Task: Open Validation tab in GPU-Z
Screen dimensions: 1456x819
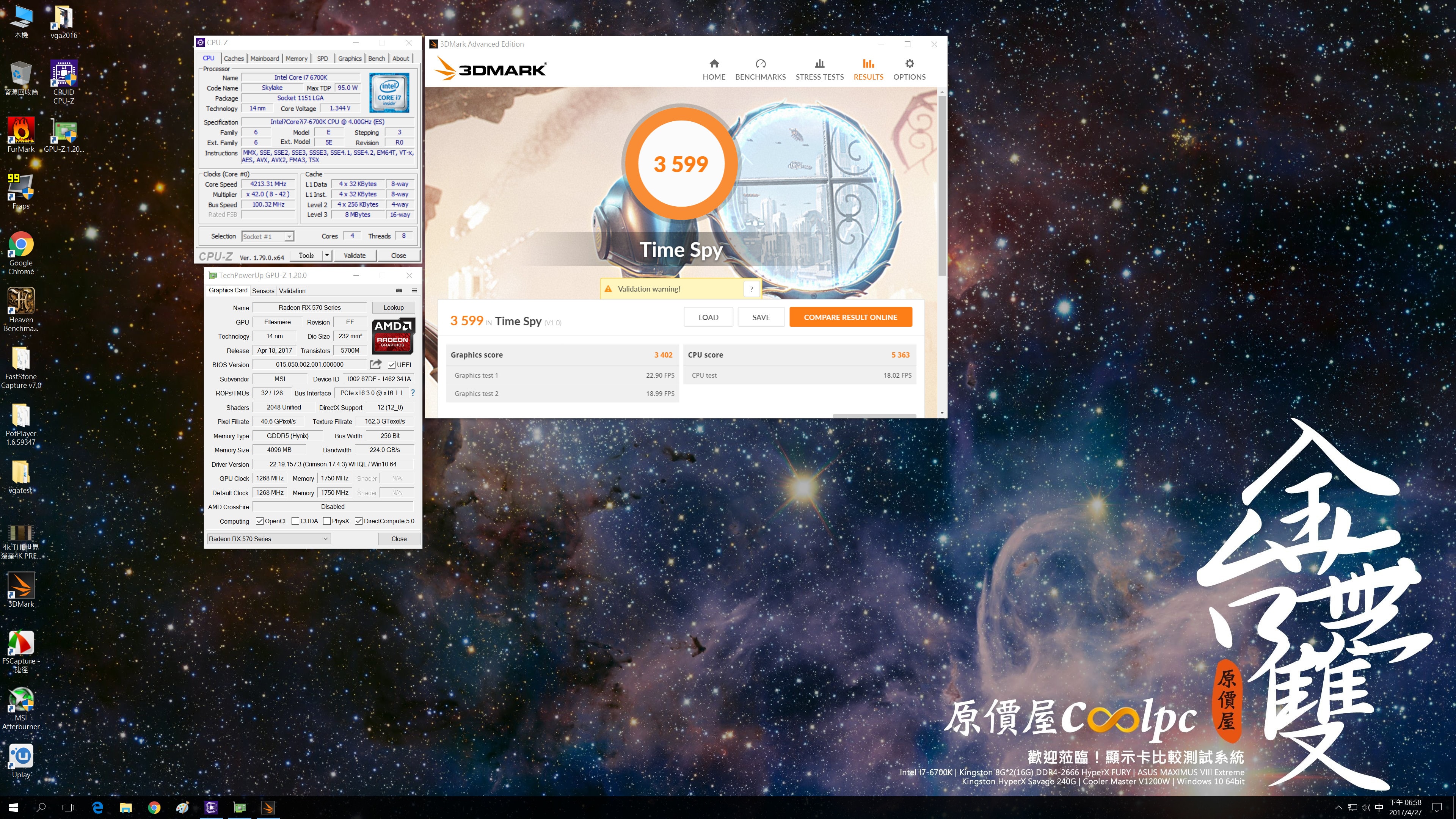Action: (292, 290)
